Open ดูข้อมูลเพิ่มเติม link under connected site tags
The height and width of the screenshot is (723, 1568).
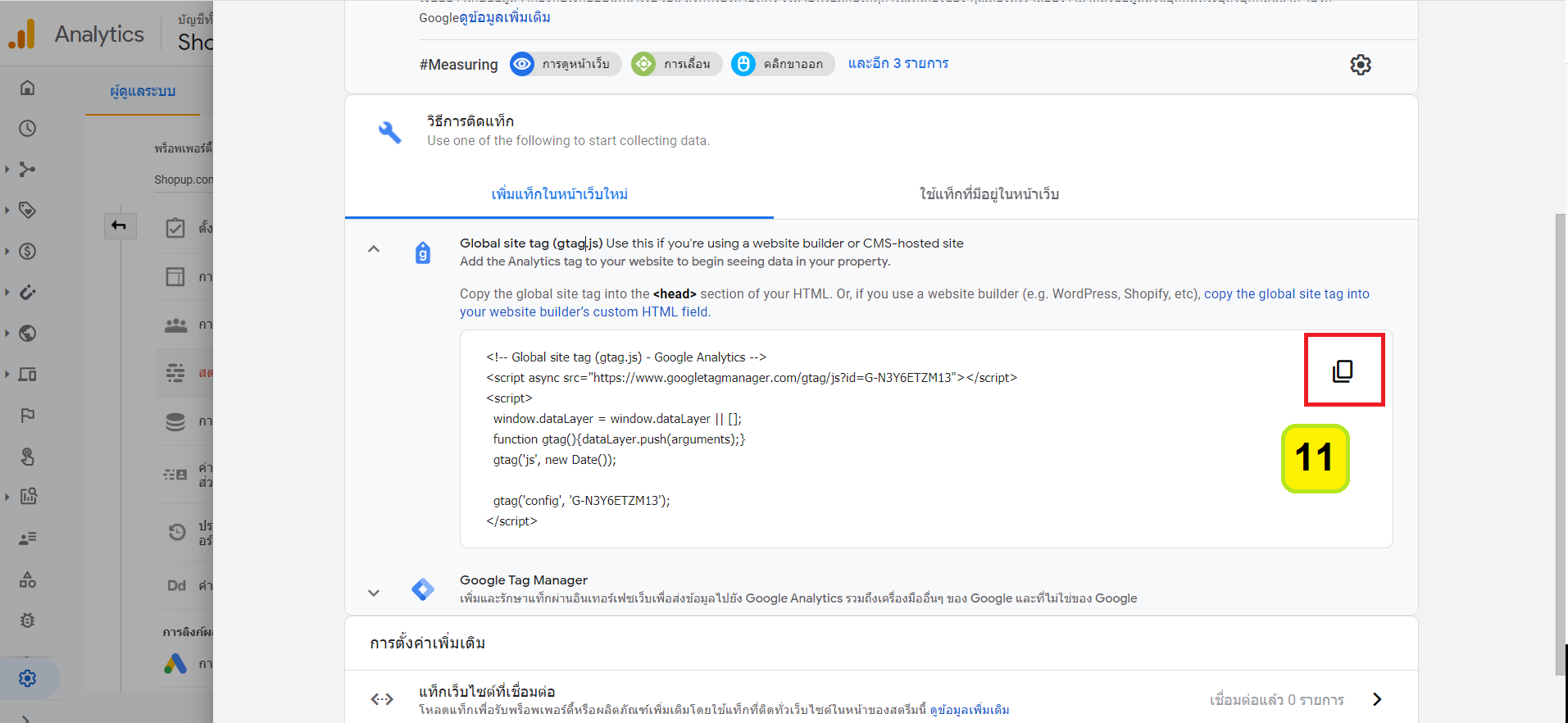[970, 710]
